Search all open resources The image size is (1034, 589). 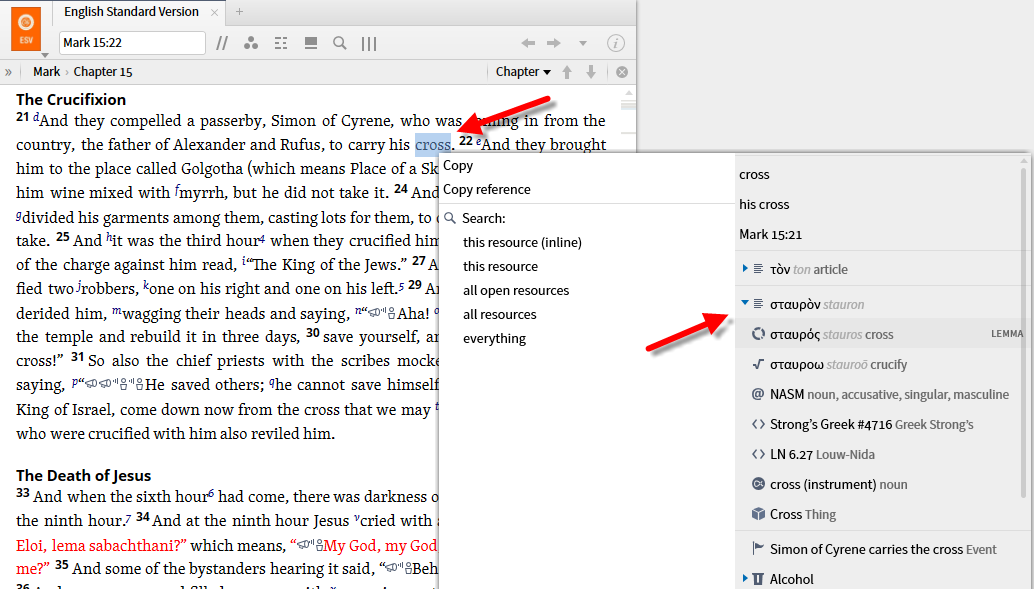[516, 290]
